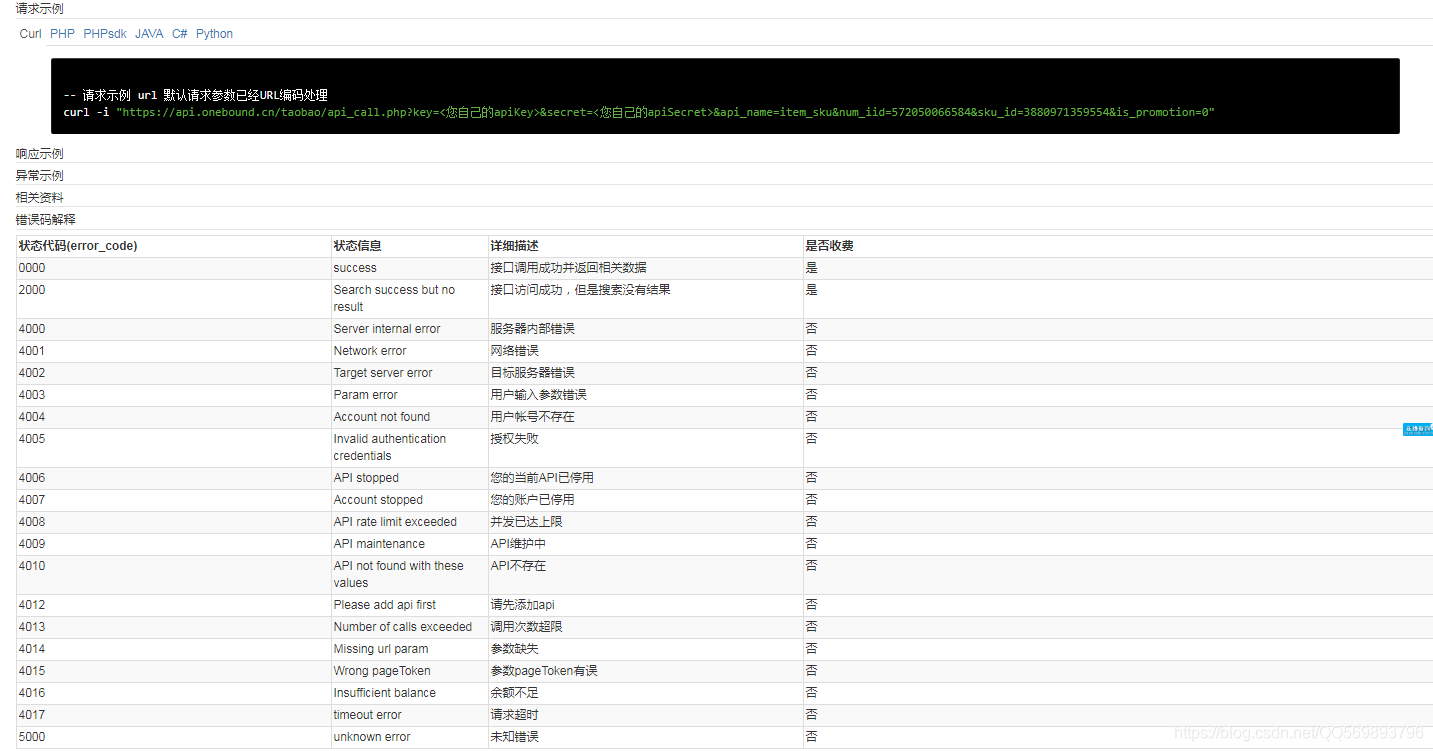The image size is (1433, 751).
Task: Click the 'timeout error' cell
Action: coord(409,715)
